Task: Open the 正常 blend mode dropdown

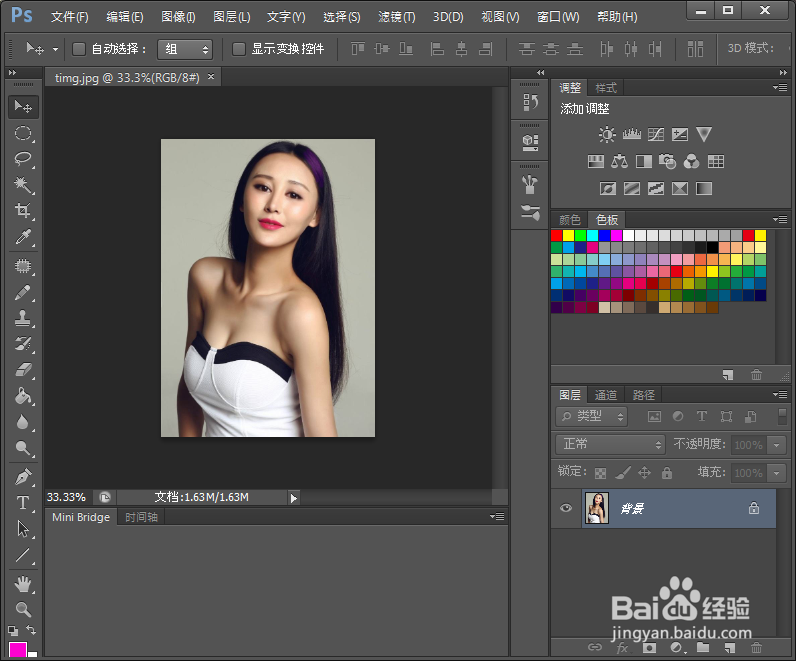Action: point(610,445)
